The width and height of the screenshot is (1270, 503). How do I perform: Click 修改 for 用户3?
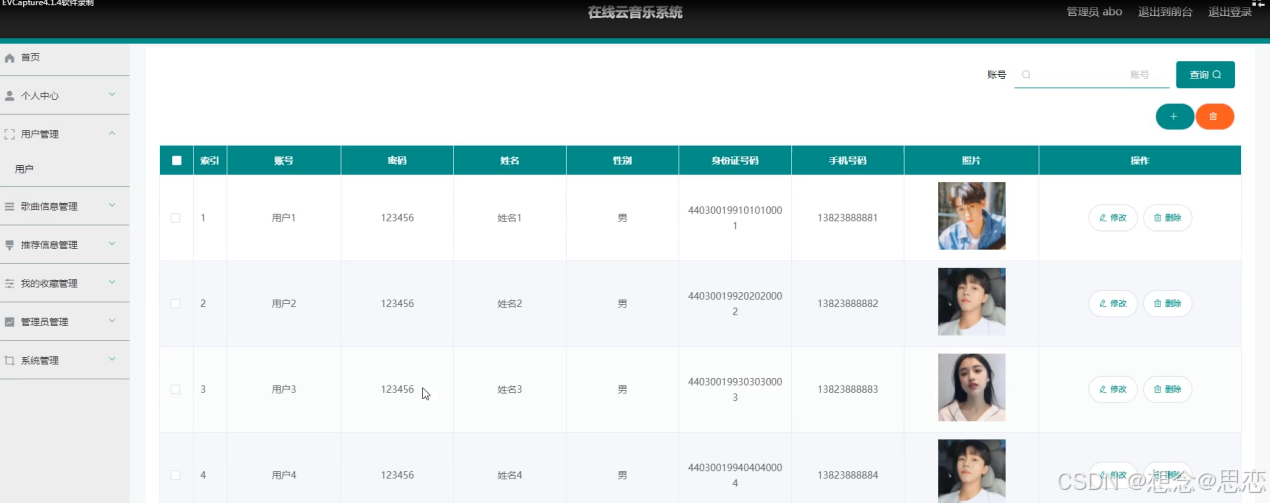pyautogui.click(x=1113, y=390)
